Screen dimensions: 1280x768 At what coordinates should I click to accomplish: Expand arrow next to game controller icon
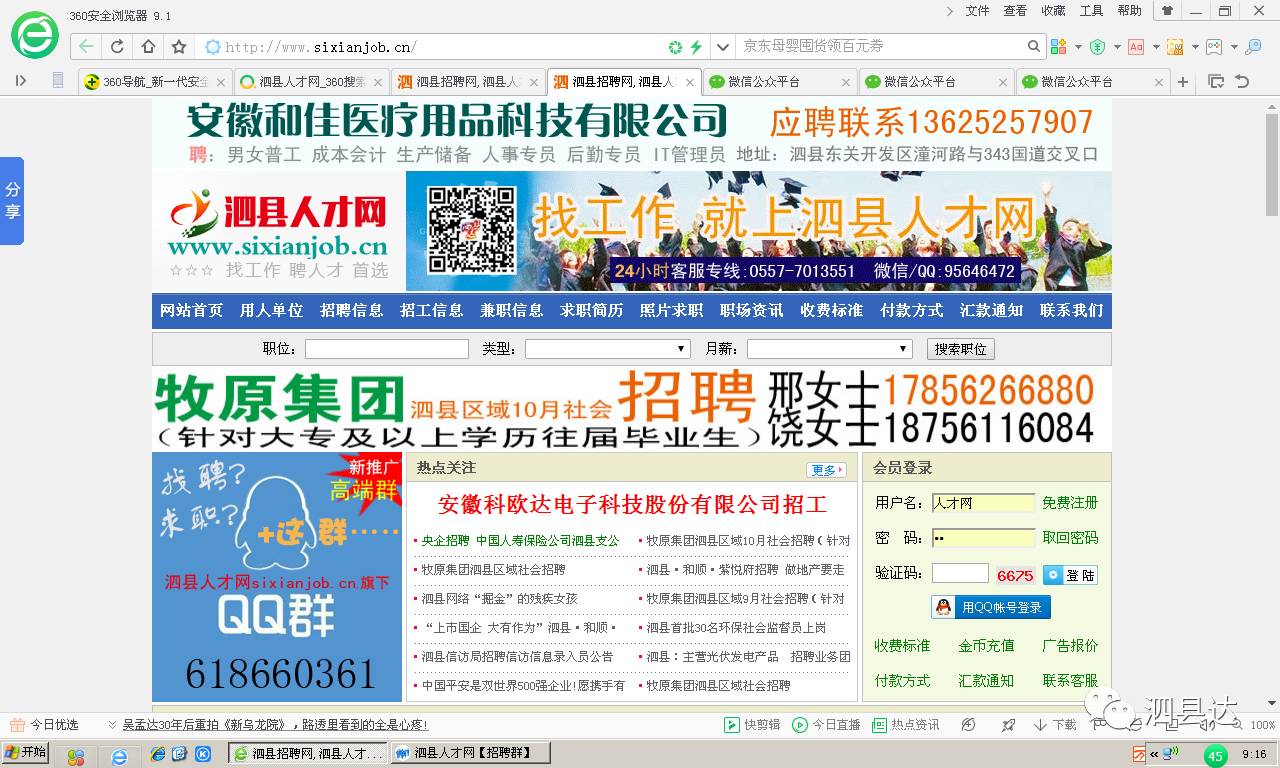[1234, 47]
